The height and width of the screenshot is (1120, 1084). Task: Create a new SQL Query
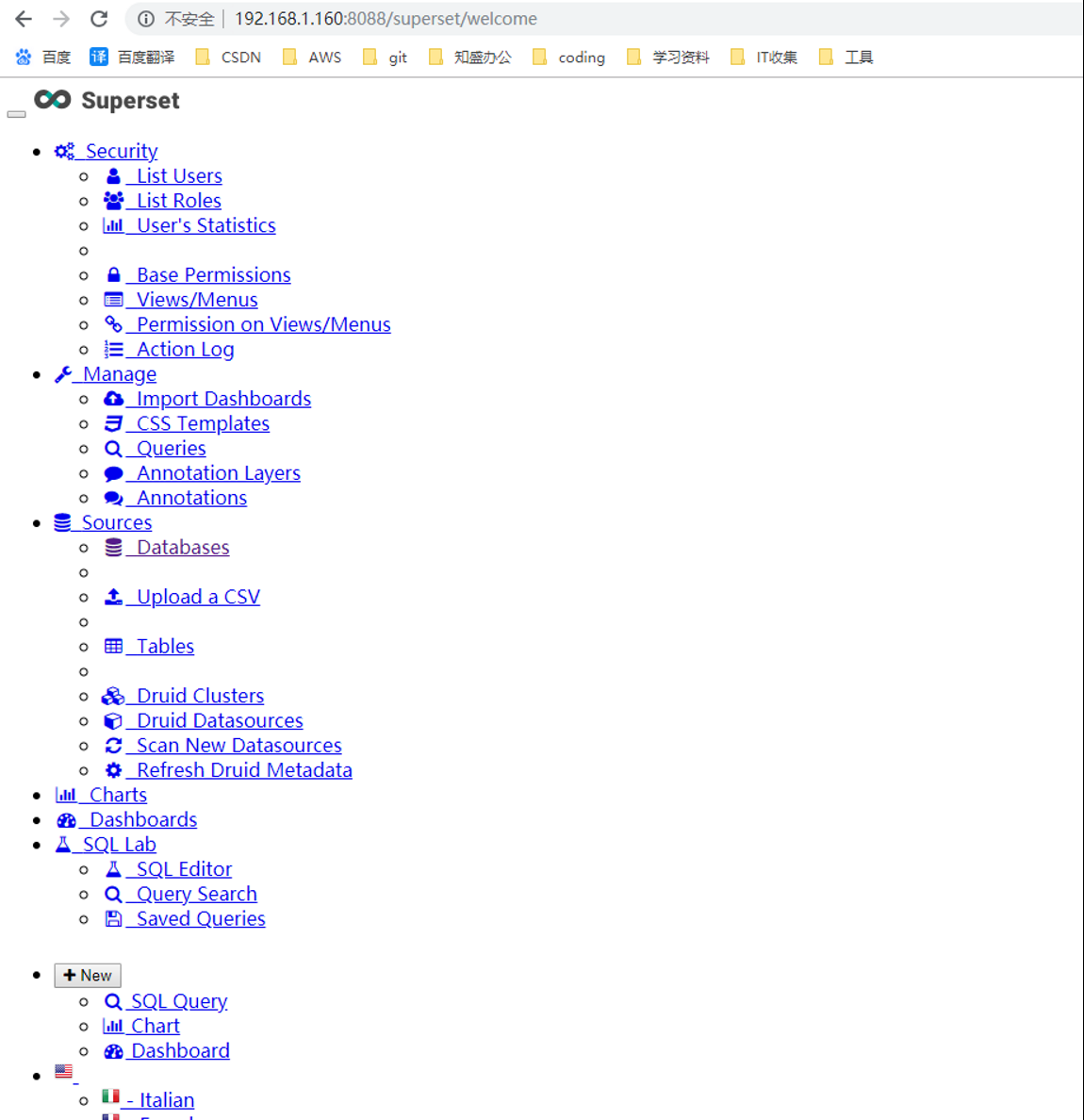(179, 1001)
